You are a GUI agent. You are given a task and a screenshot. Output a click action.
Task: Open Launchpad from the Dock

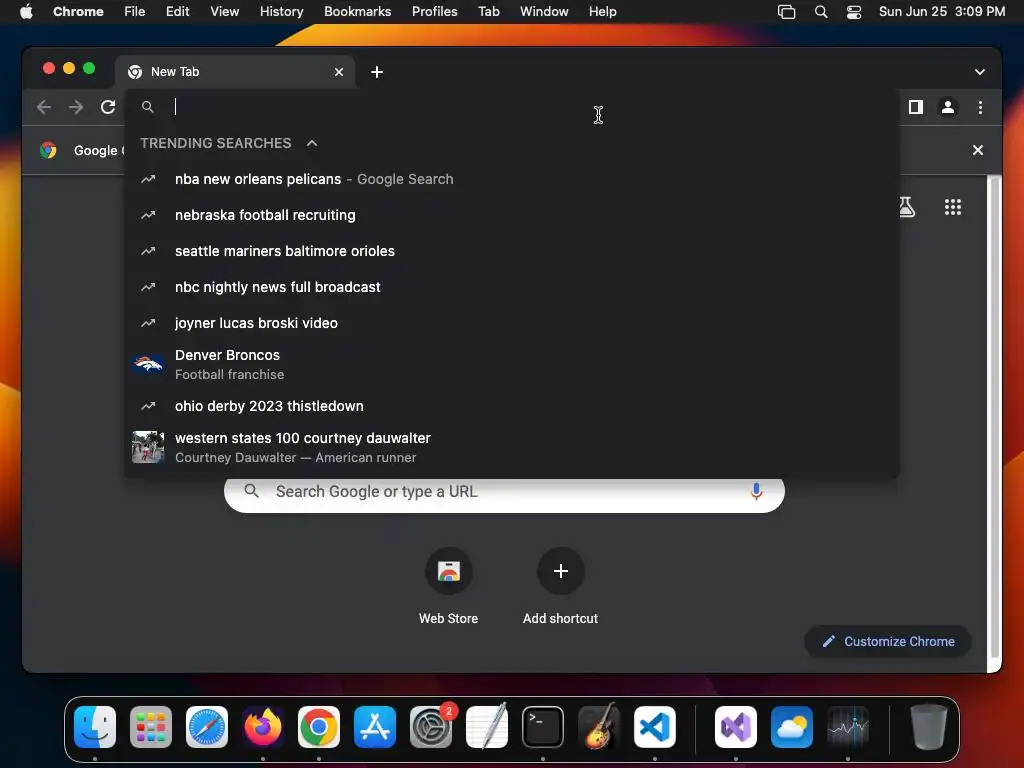[151, 726]
